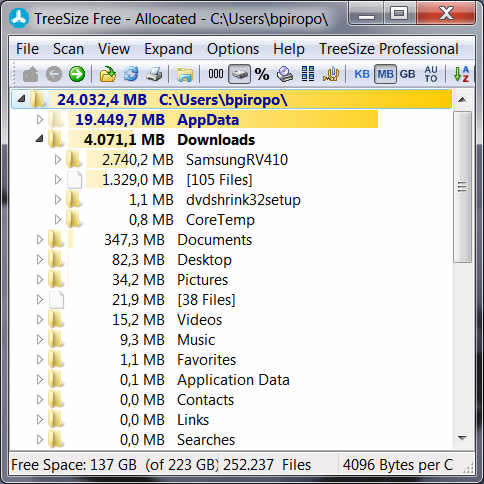Open the Scan menu
Viewport: 484px width, 484px height.
68,49
